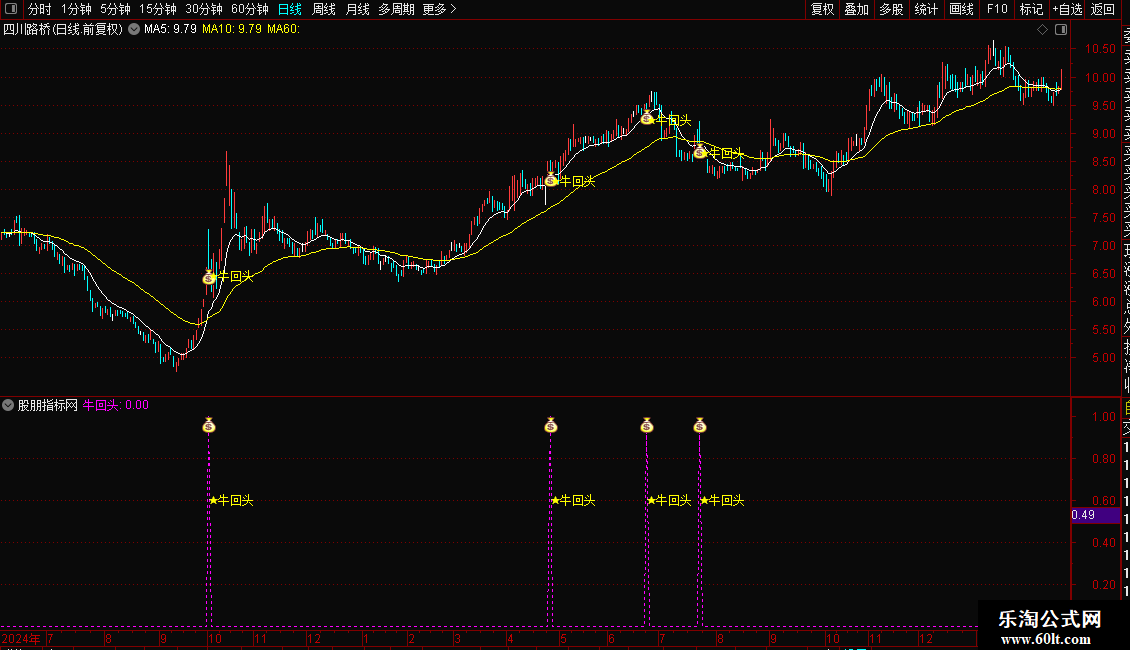Click the 7.50 price axis label
Viewport: 1130px width, 650px height.
click(1104, 218)
